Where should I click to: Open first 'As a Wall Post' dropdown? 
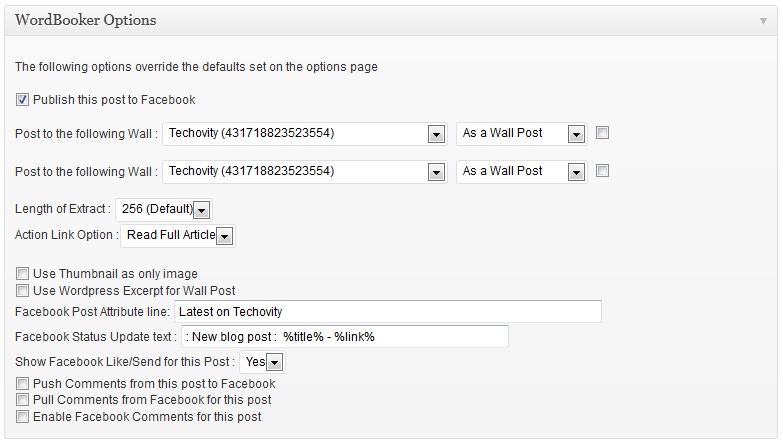pyautogui.click(x=575, y=134)
